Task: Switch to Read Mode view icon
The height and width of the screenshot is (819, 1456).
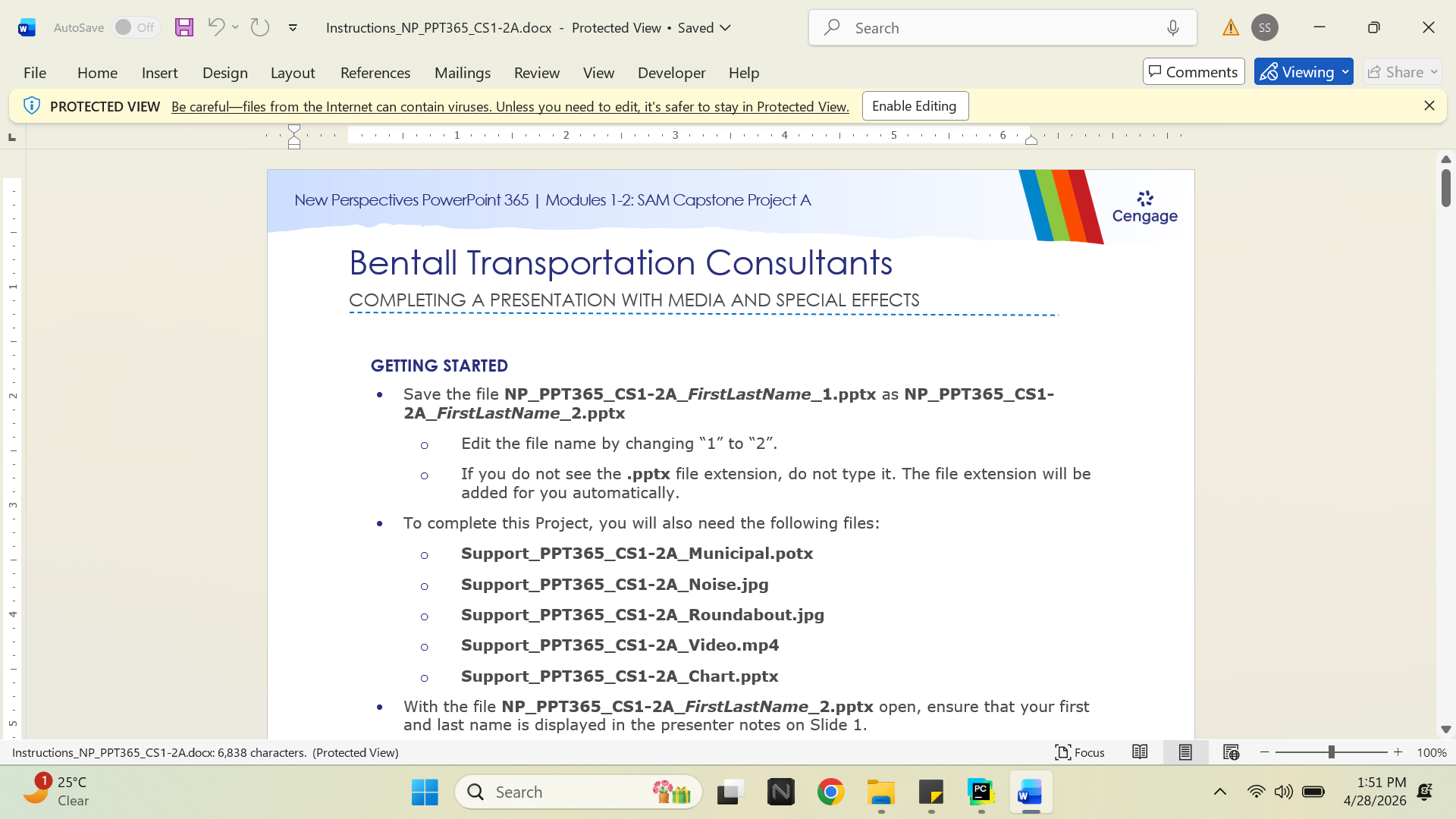Action: tap(1140, 752)
